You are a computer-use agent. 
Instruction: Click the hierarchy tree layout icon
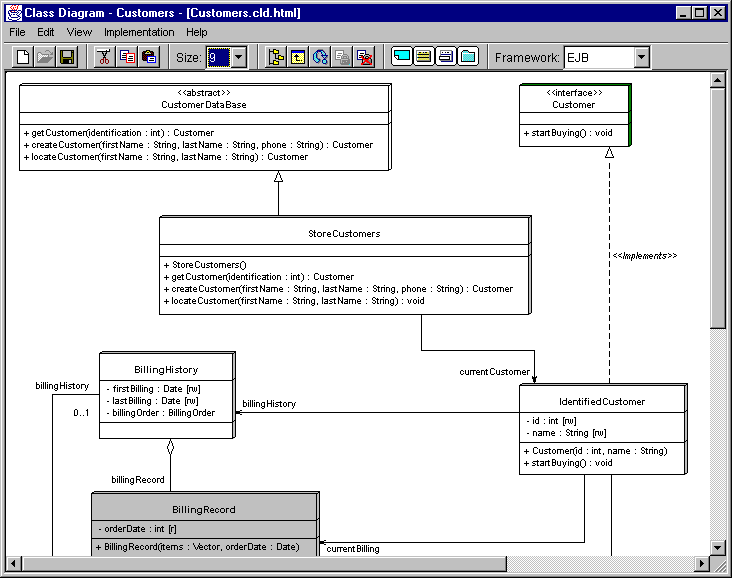[276, 57]
